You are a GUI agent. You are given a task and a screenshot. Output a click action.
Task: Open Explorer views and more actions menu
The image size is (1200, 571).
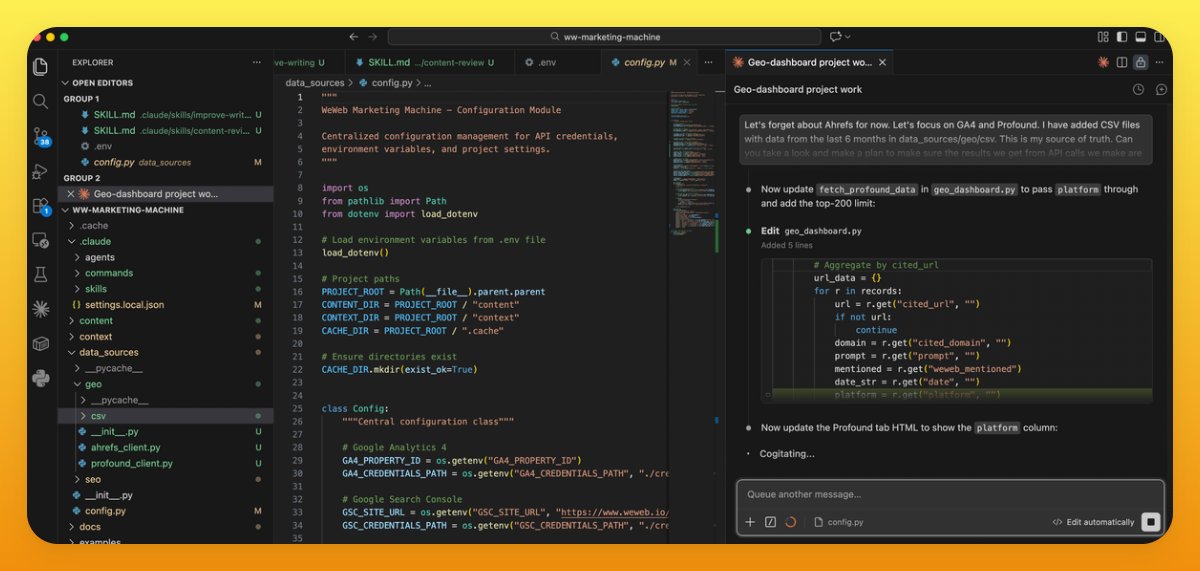pyautogui.click(x=259, y=62)
